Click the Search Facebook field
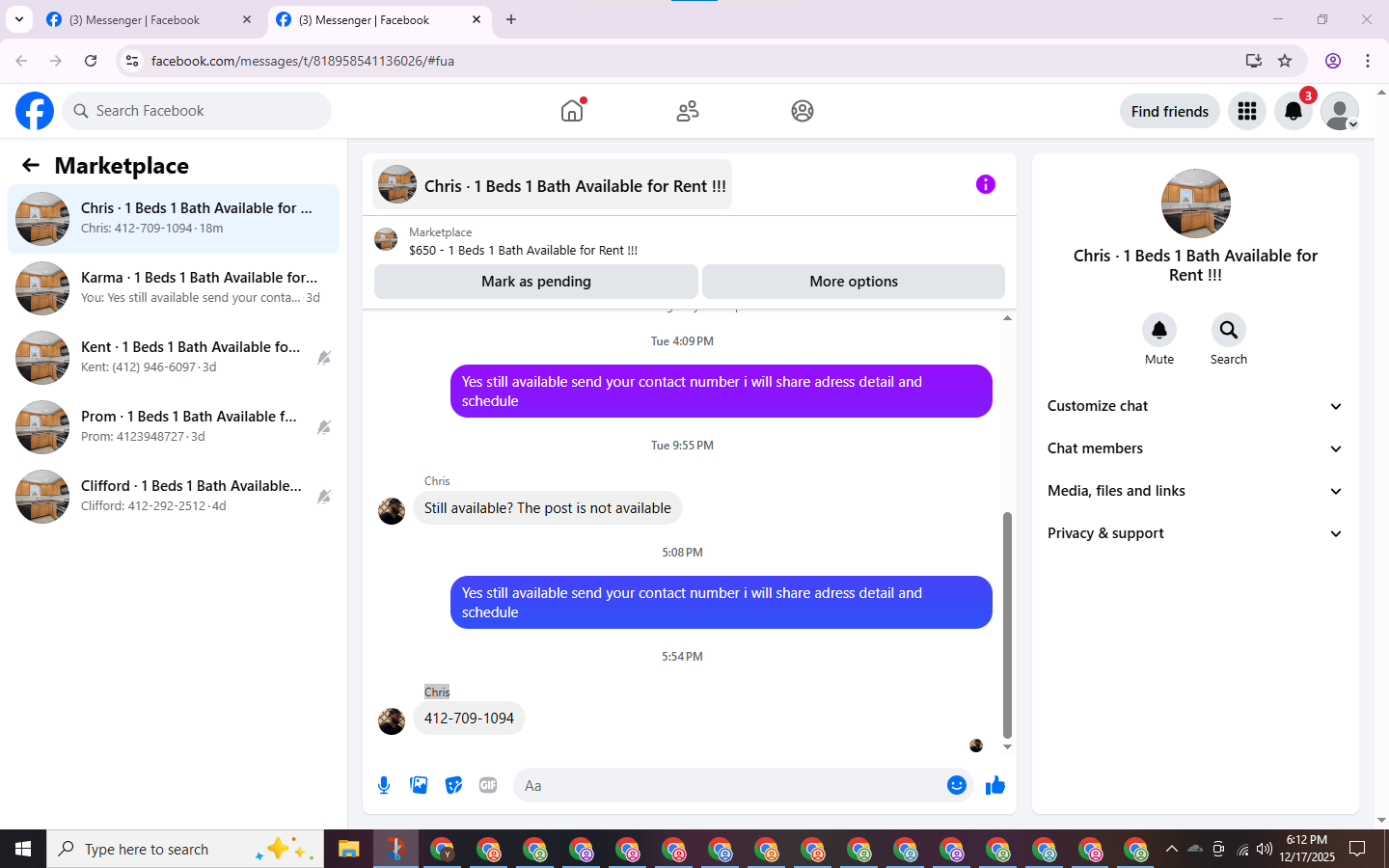The image size is (1389, 868). click(x=197, y=111)
